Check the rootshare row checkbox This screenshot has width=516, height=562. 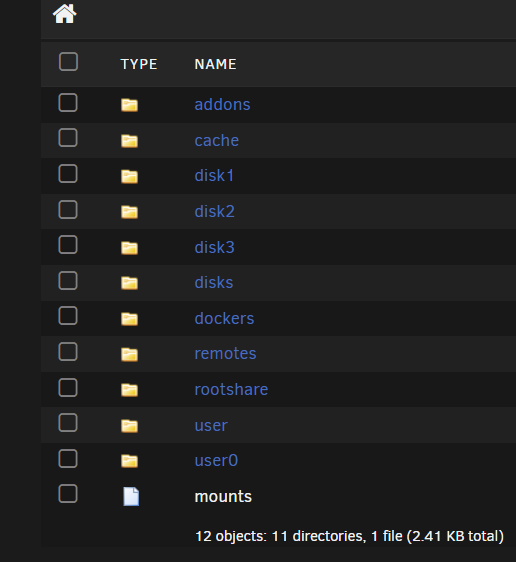[68, 387]
